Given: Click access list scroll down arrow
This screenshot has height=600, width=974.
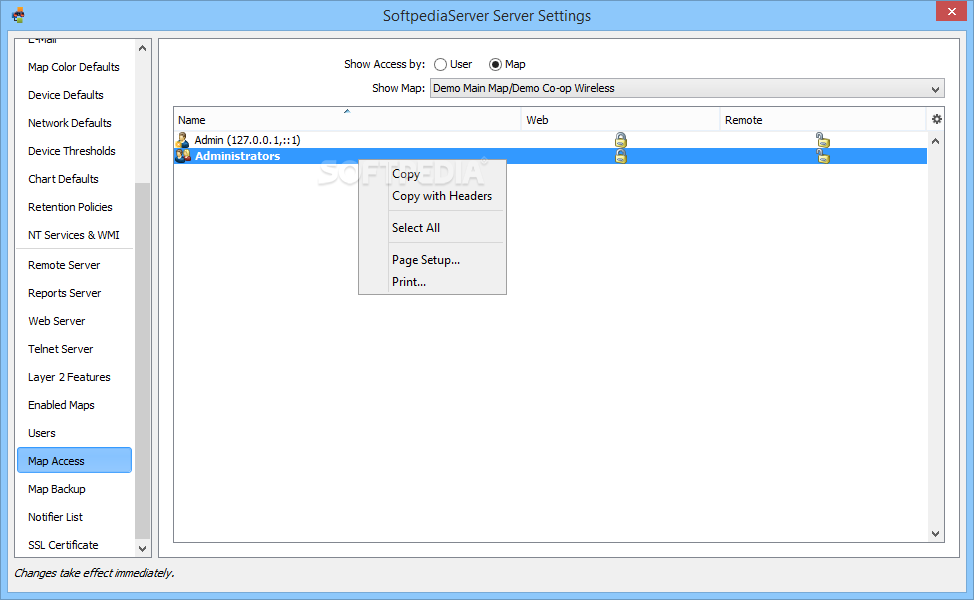Looking at the screenshot, I should 935,534.
